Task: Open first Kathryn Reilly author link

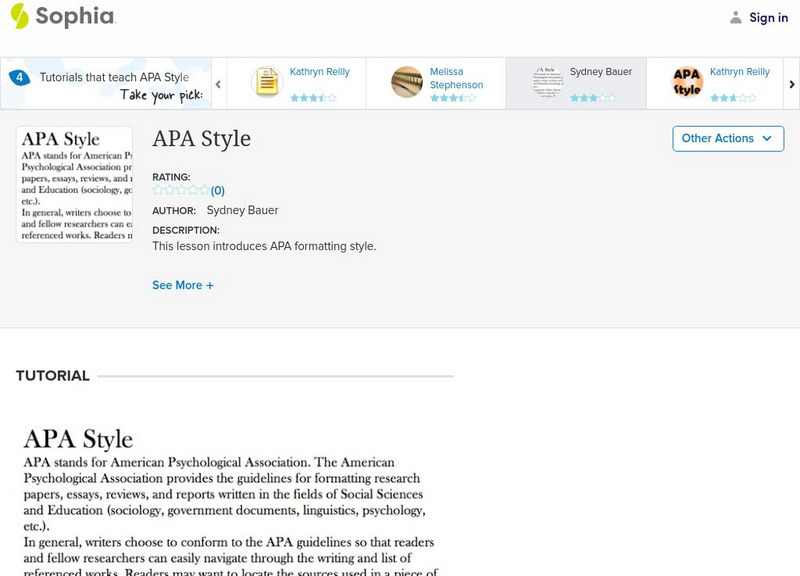Action: 320,72
